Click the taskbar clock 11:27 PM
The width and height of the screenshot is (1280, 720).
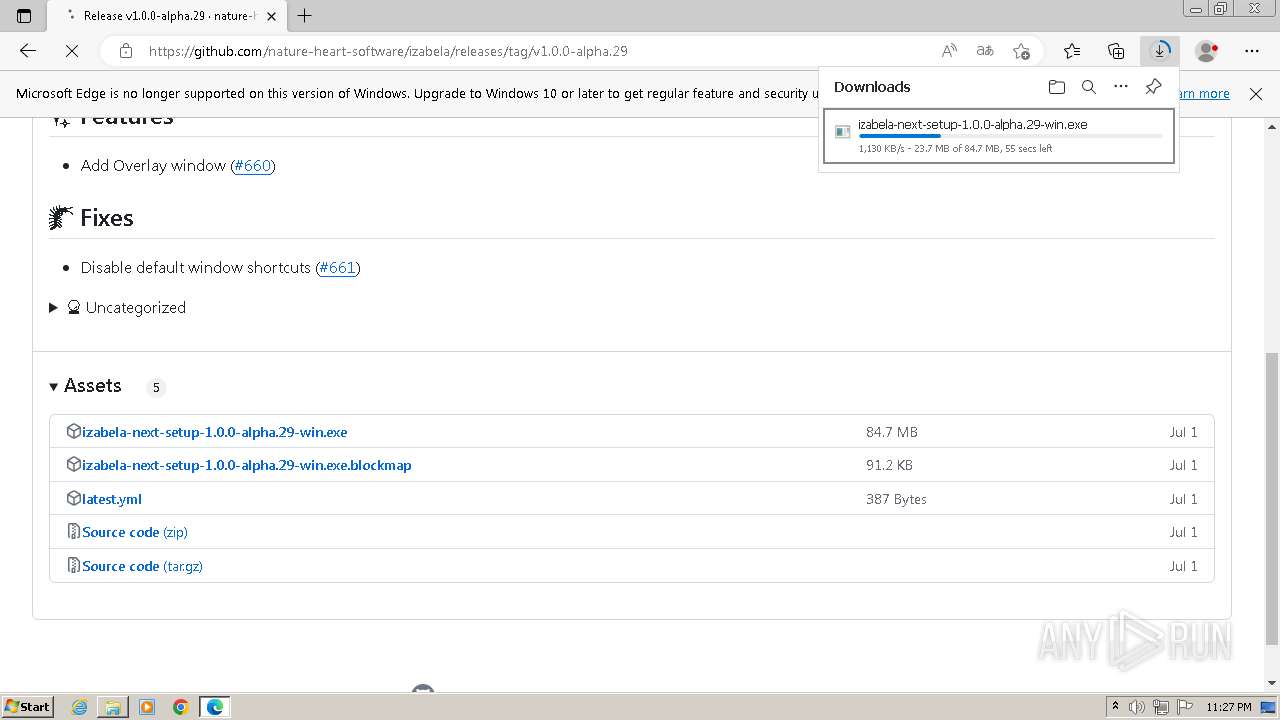coord(1229,707)
